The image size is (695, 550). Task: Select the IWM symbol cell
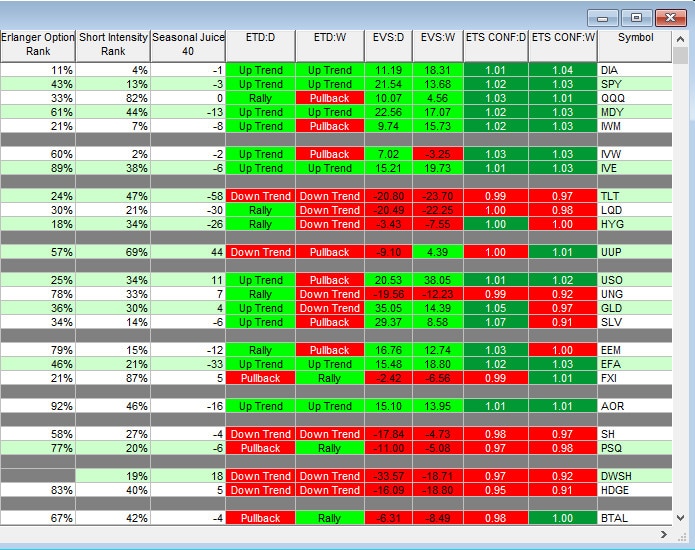635,126
